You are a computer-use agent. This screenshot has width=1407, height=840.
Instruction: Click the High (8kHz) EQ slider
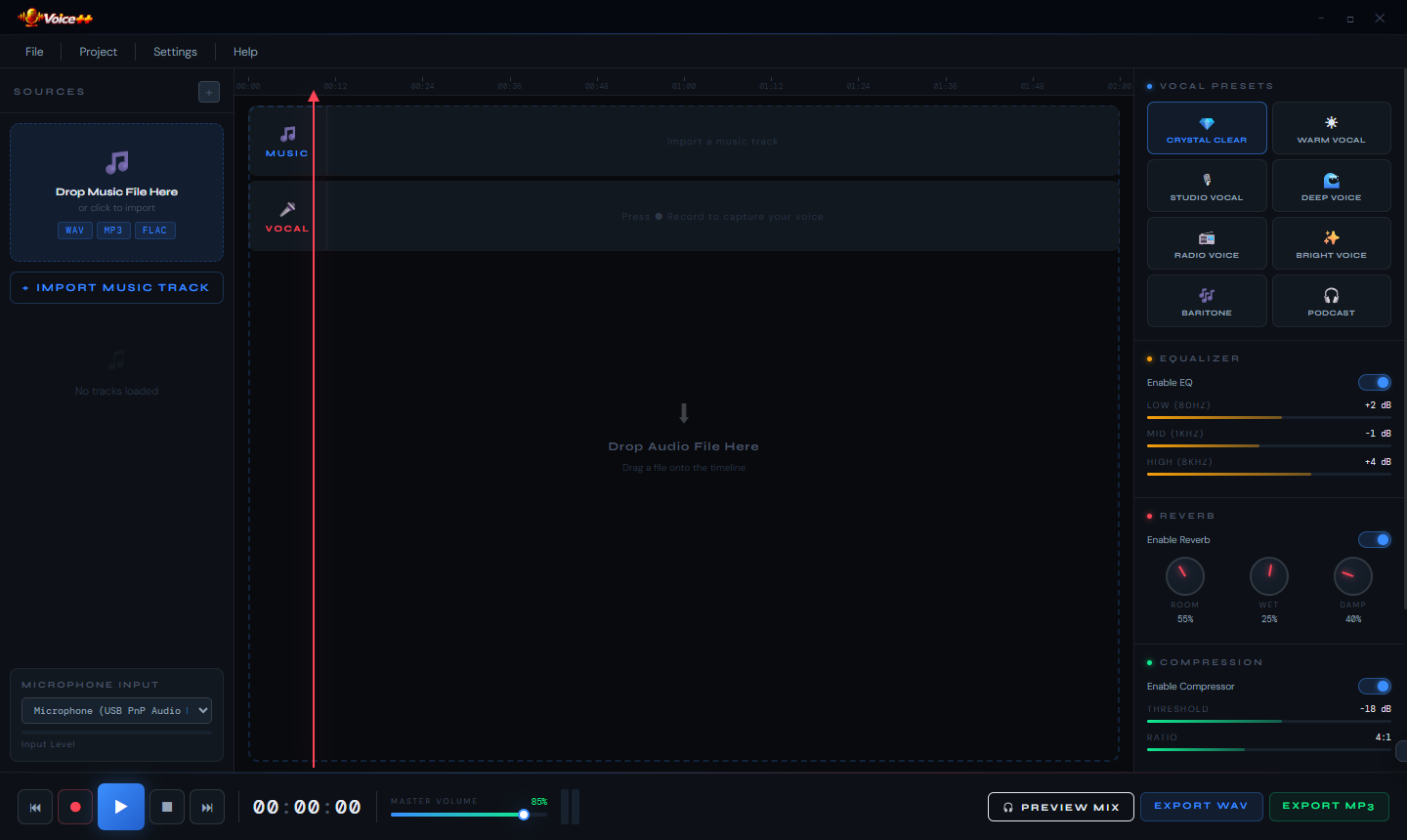(x=1269, y=474)
